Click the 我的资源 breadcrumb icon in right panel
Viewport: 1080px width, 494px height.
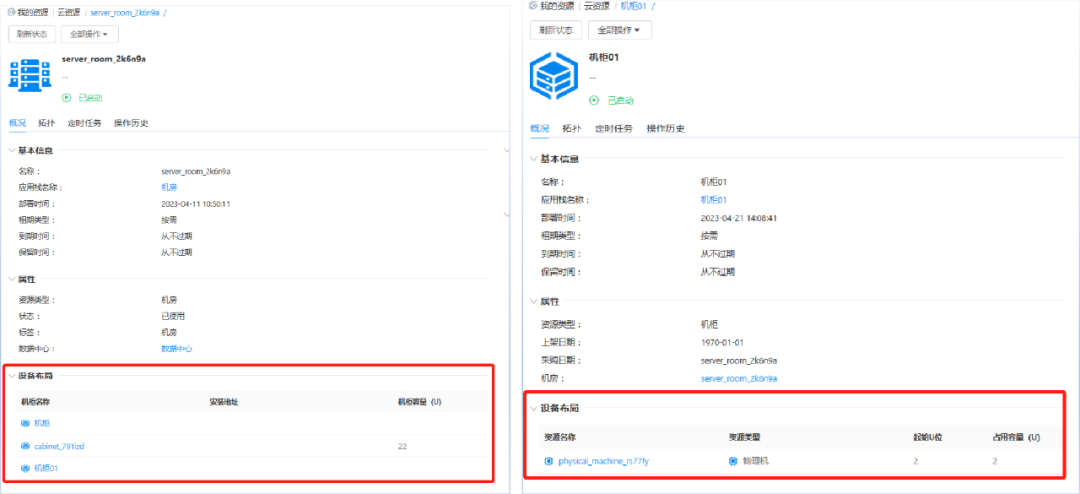532,6
